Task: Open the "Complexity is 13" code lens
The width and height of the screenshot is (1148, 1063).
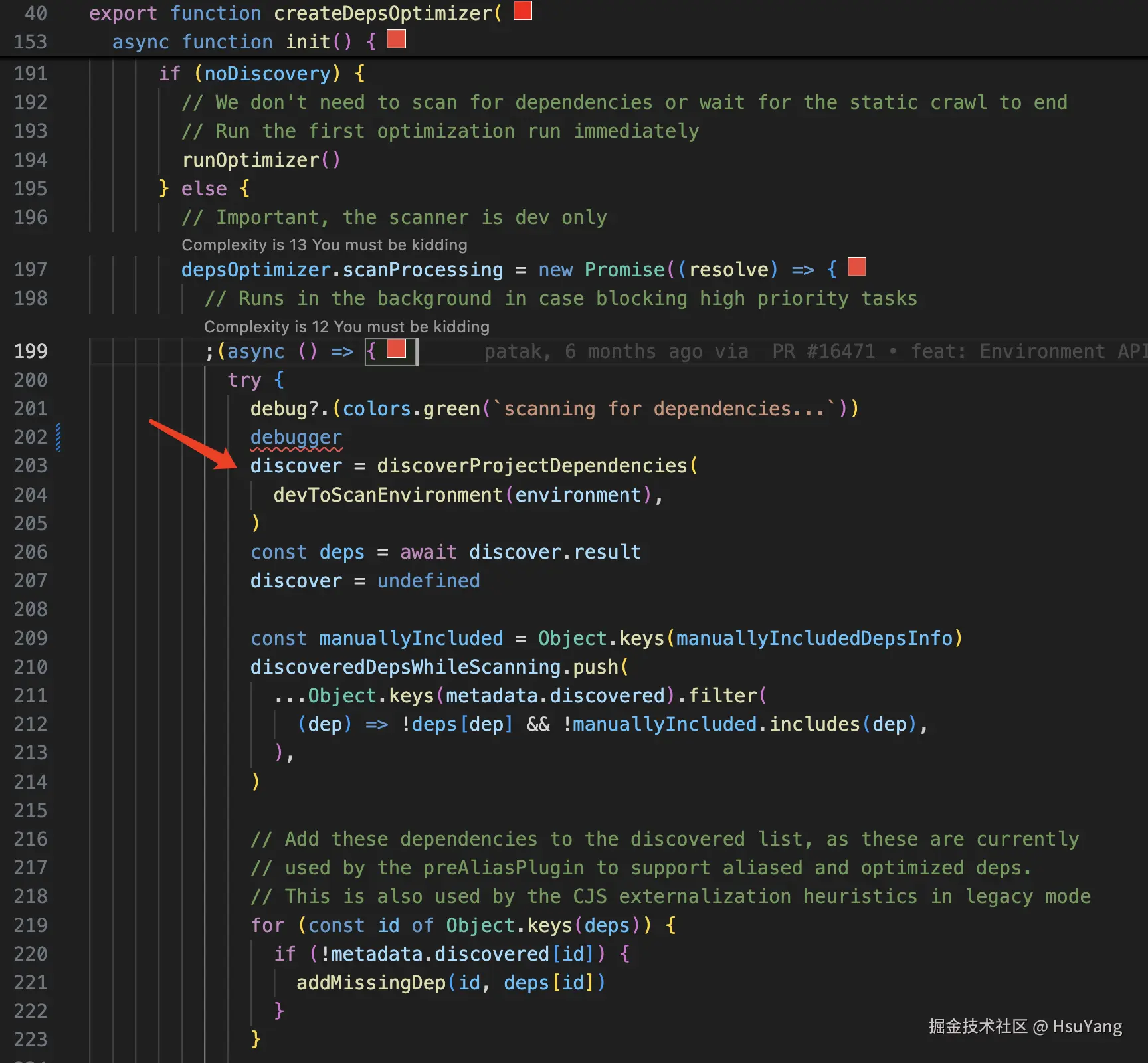Action: tap(324, 245)
